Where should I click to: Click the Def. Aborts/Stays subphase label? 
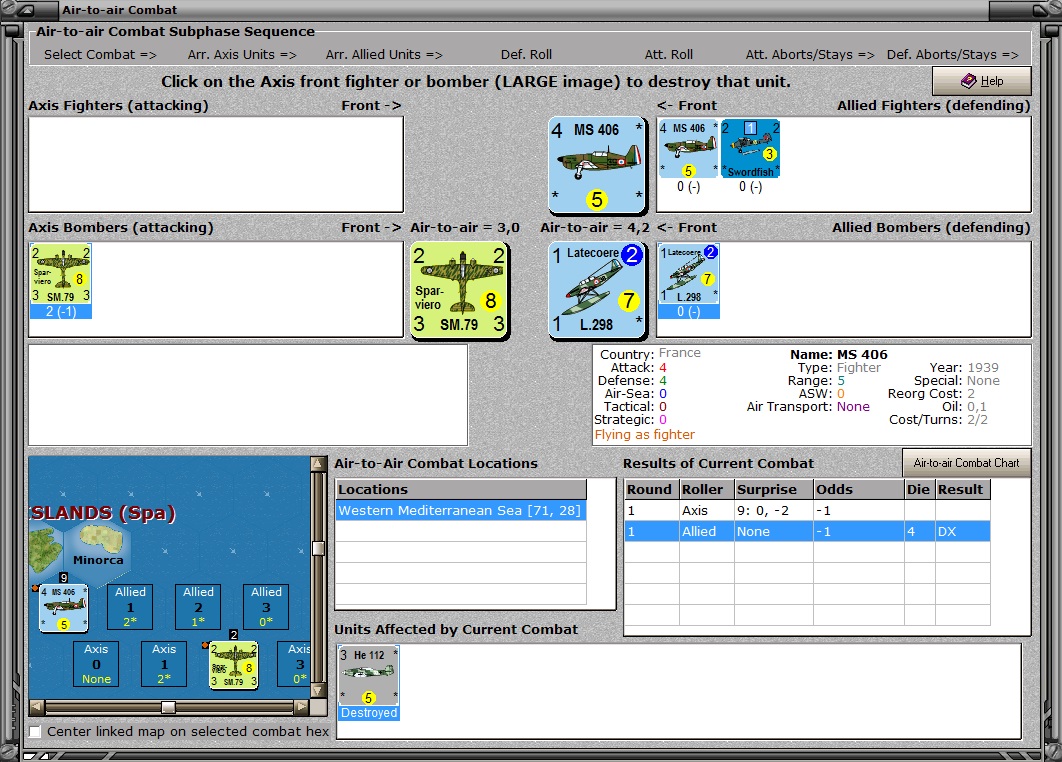pos(953,55)
